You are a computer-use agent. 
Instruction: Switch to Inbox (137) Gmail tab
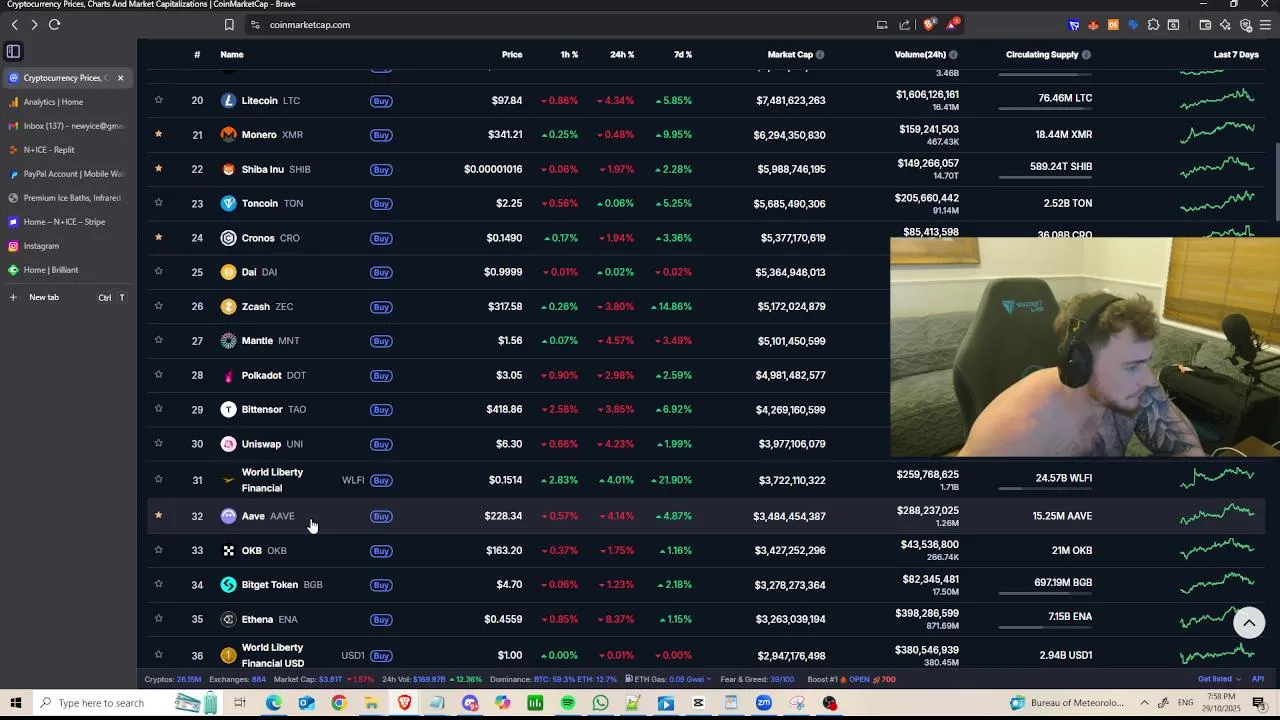point(68,126)
